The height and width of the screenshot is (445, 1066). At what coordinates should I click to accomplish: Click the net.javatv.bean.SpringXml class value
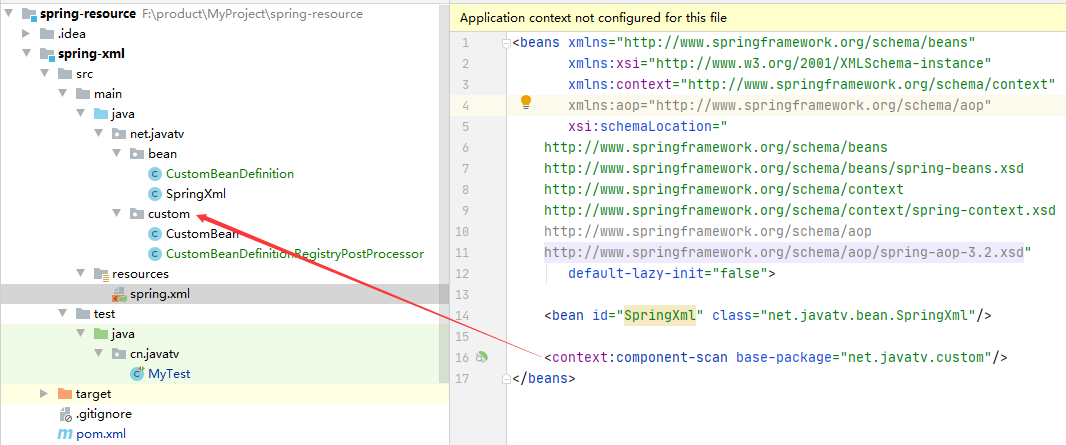[868, 315]
